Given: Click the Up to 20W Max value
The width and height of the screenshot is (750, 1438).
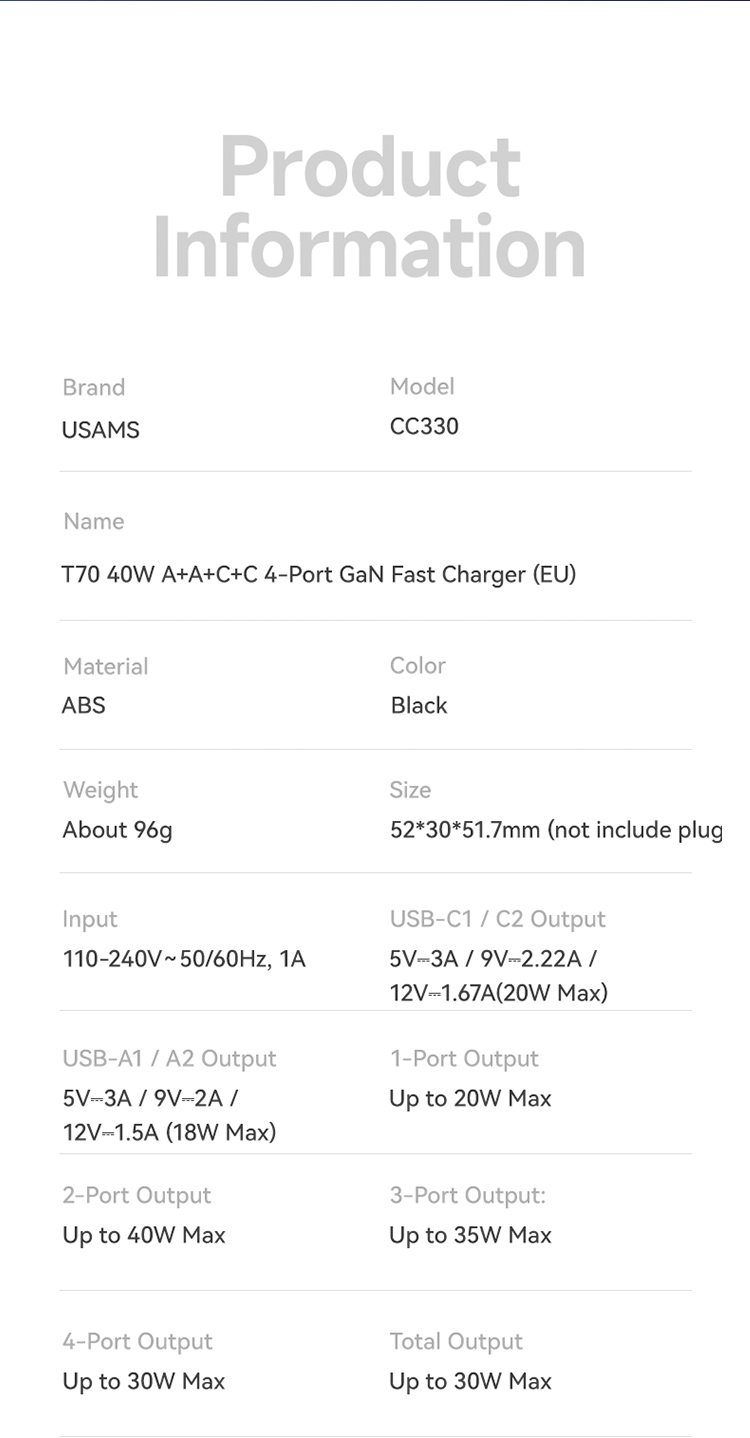Looking at the screenshot, I should (x=470, y=1098).
